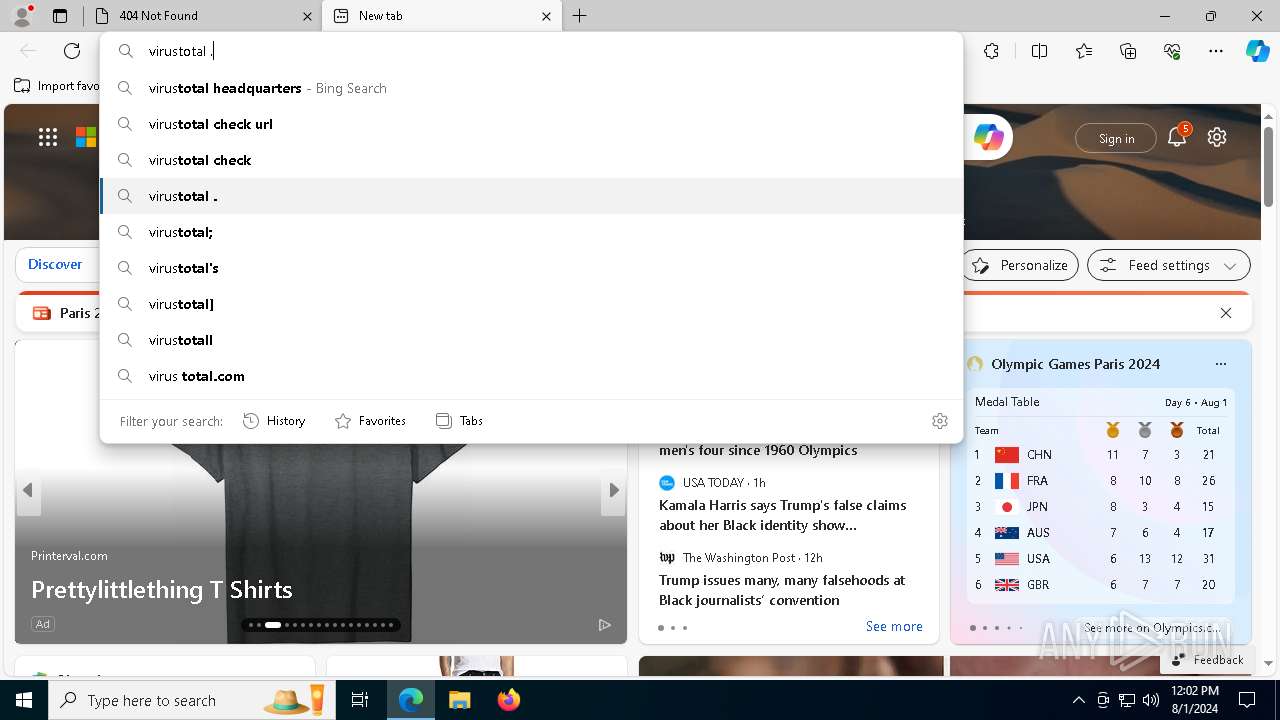The height and width of the screenshot is (720, 1280).
Task: Select suggestion virustotal headquarters
Action: tap(532, 88)
